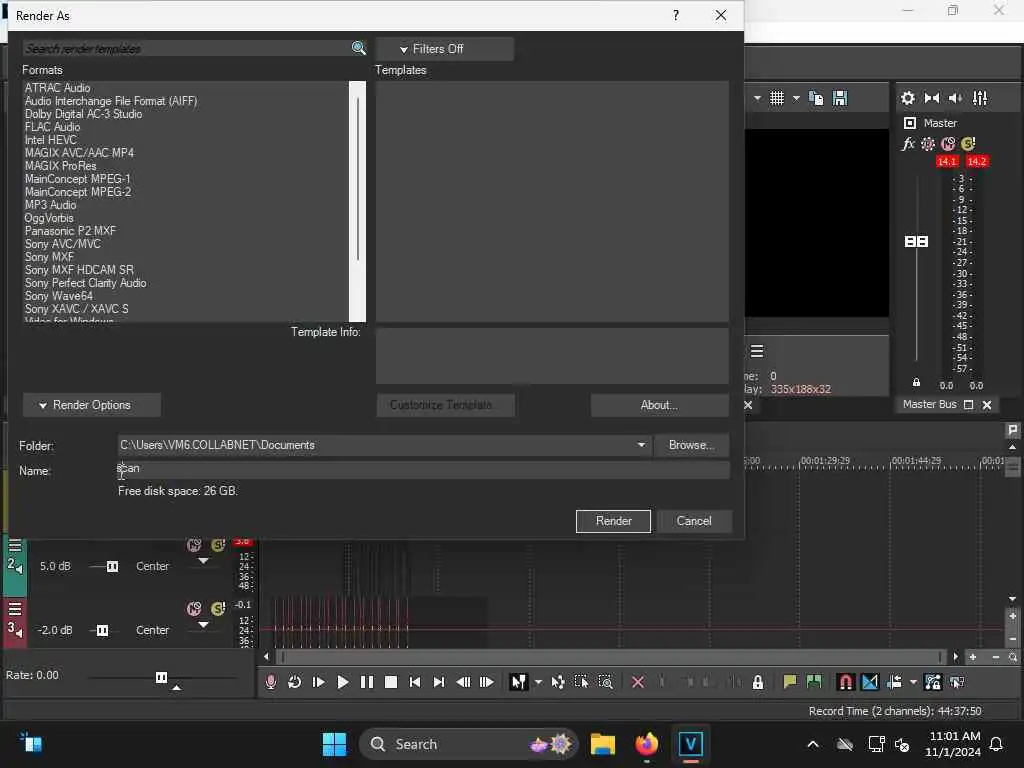The image size is (1024, 768).
Task: Select MAGIX AVC/AAC MP4 format
Action: (79, 153)
